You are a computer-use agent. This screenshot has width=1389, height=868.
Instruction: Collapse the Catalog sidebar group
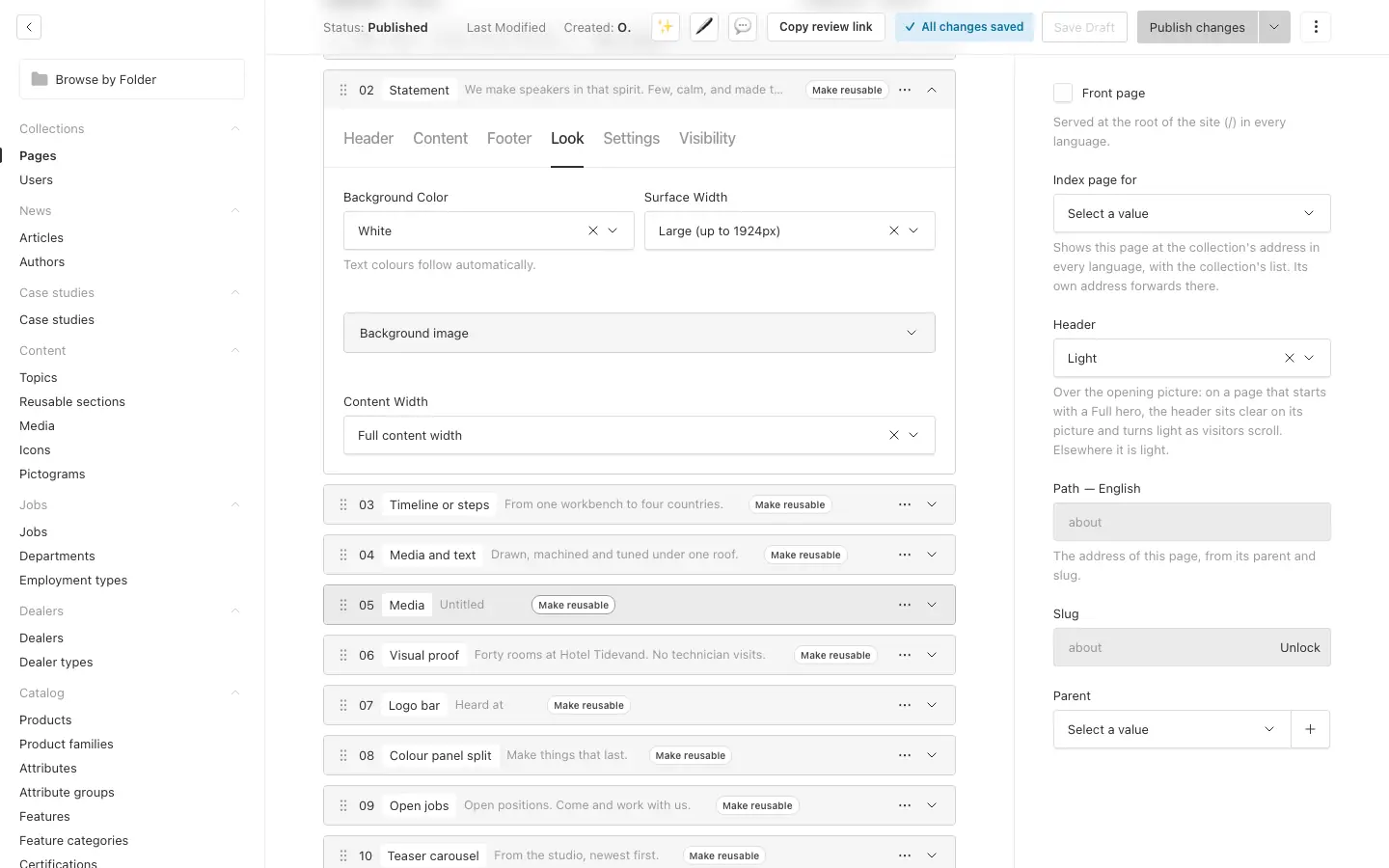(235, 692)
